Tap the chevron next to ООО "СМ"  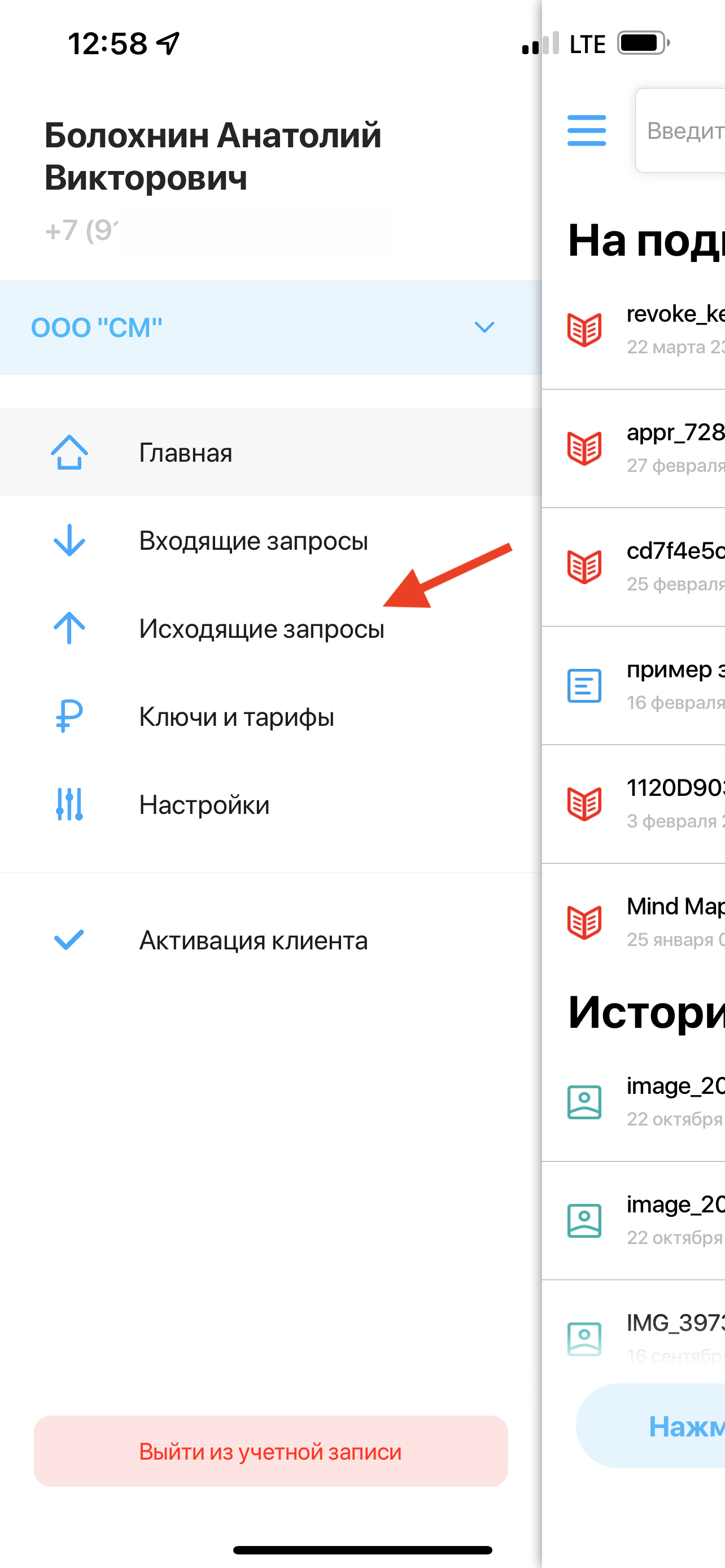click(484, 327)
